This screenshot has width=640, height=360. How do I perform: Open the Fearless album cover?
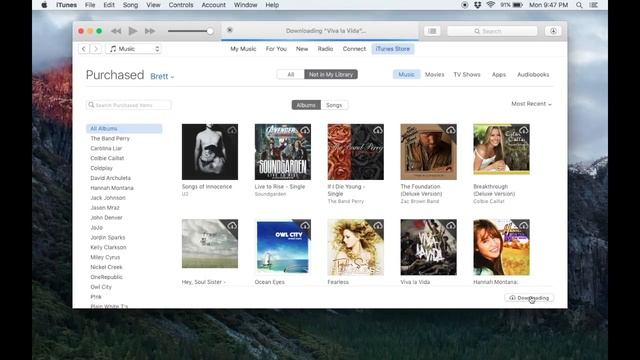[356, 247]
